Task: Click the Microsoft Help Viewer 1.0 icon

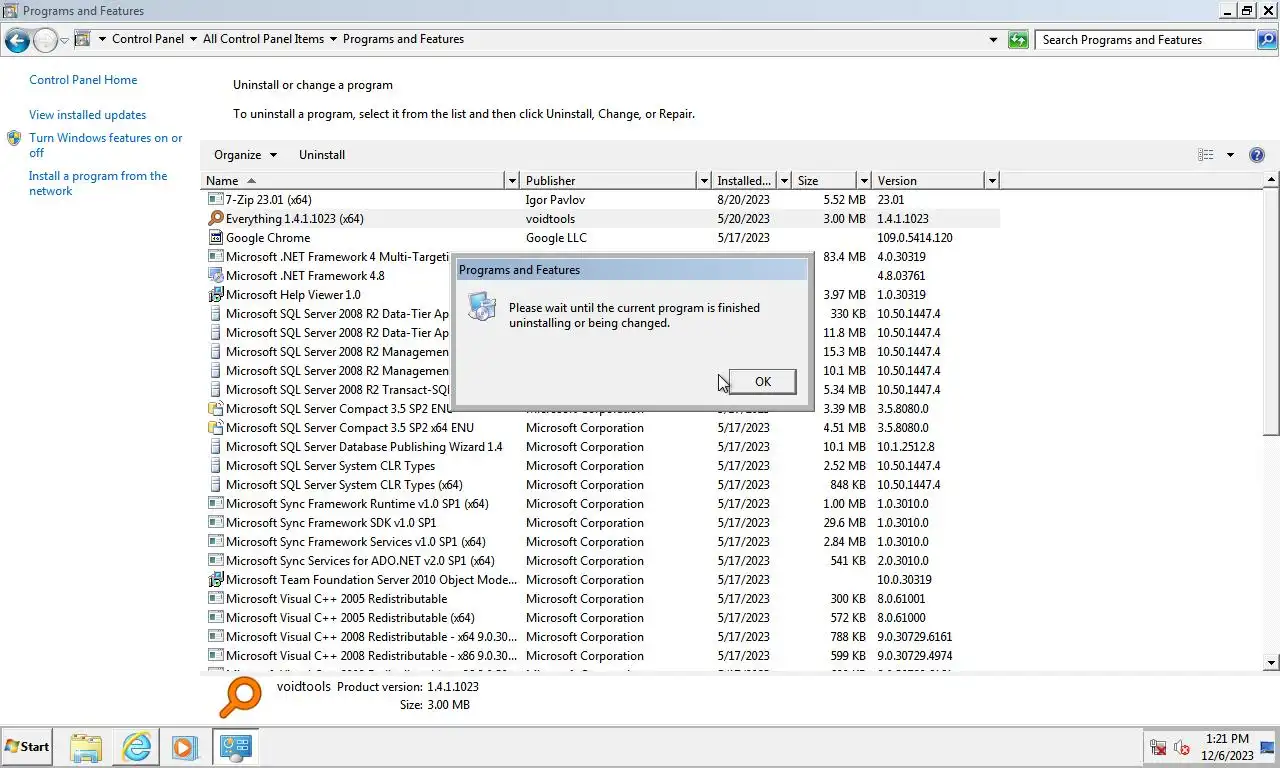Action: pyautogui.click(x=215, y=295)
